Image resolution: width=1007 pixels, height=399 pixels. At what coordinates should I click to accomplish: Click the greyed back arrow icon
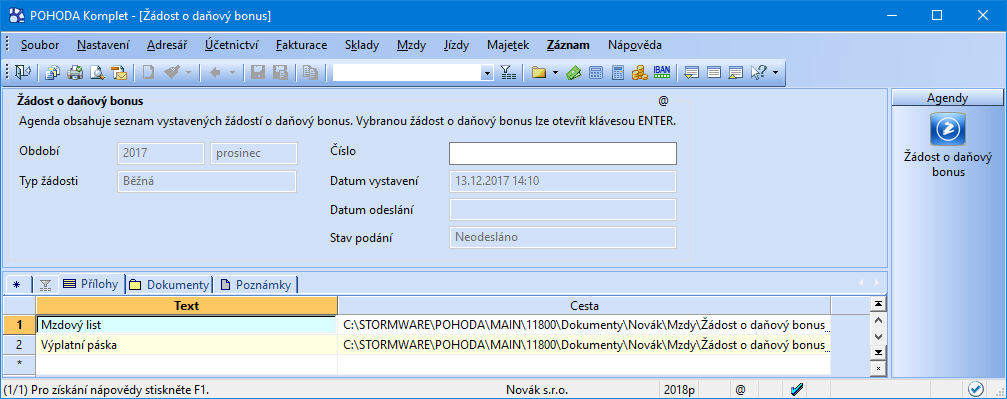[215, 73]
